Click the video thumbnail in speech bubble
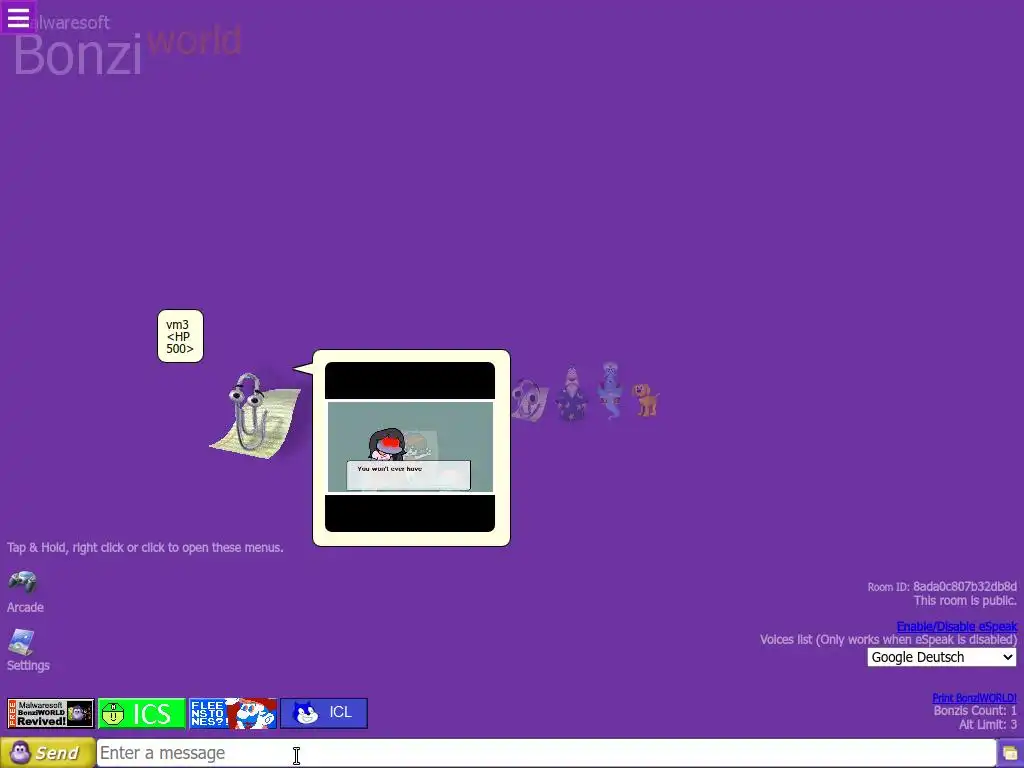1024x768 pixels. (x=410, y=447)
